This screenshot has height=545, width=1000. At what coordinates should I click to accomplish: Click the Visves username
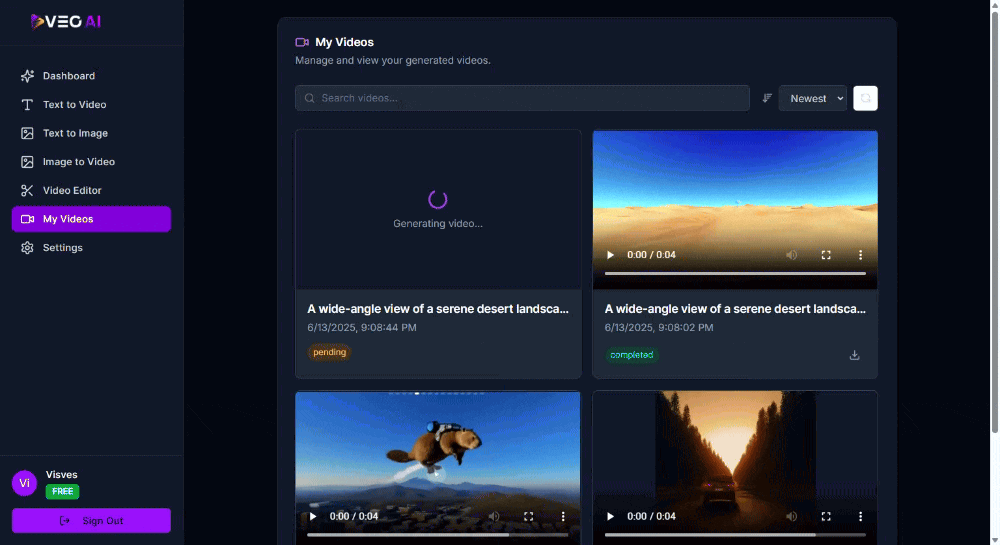(62, 475)
